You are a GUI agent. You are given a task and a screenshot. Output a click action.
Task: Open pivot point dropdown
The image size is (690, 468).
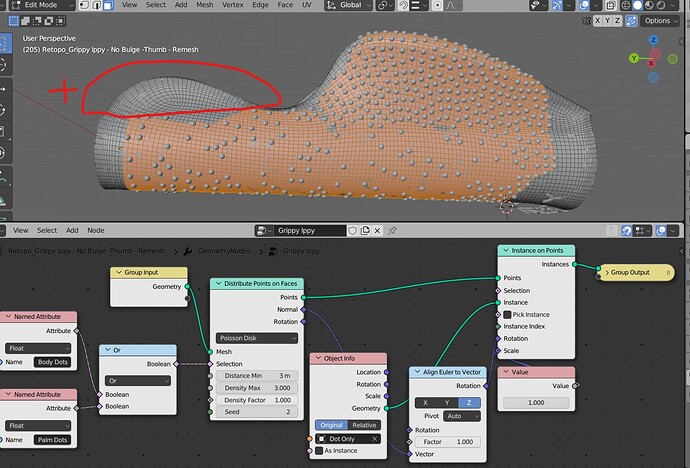click(x=386, y=5)
